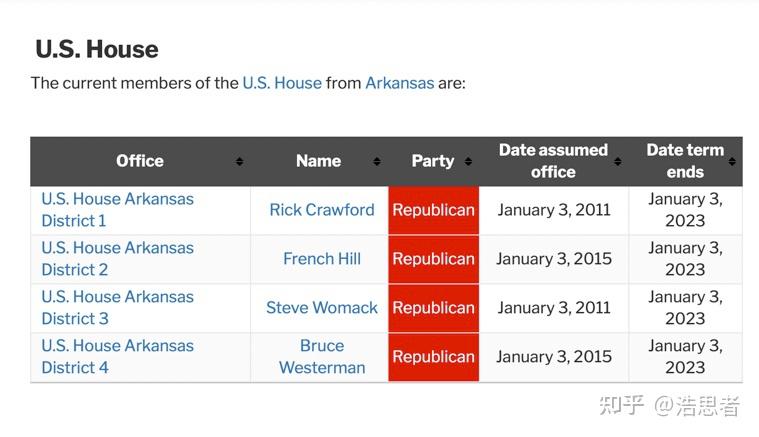759x437 pixels.
Task: Sort table by Office column arrow
Action: (240, 161)
